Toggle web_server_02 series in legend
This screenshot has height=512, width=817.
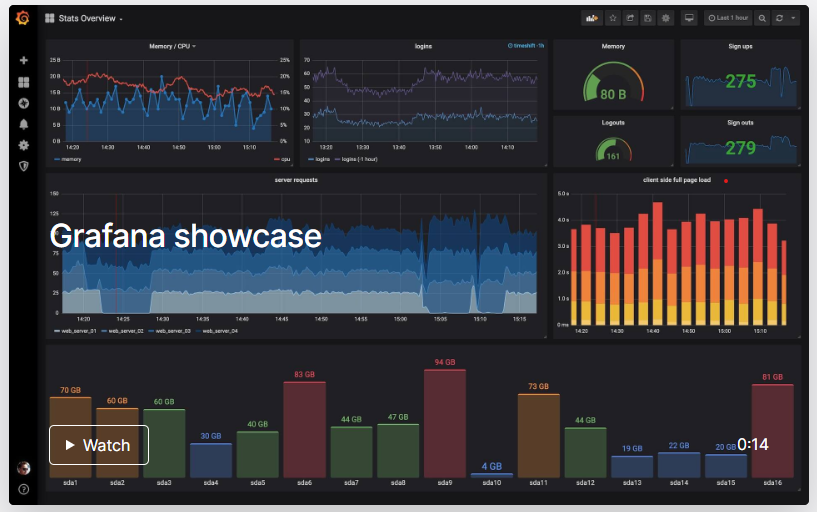[x=123, y=330]
